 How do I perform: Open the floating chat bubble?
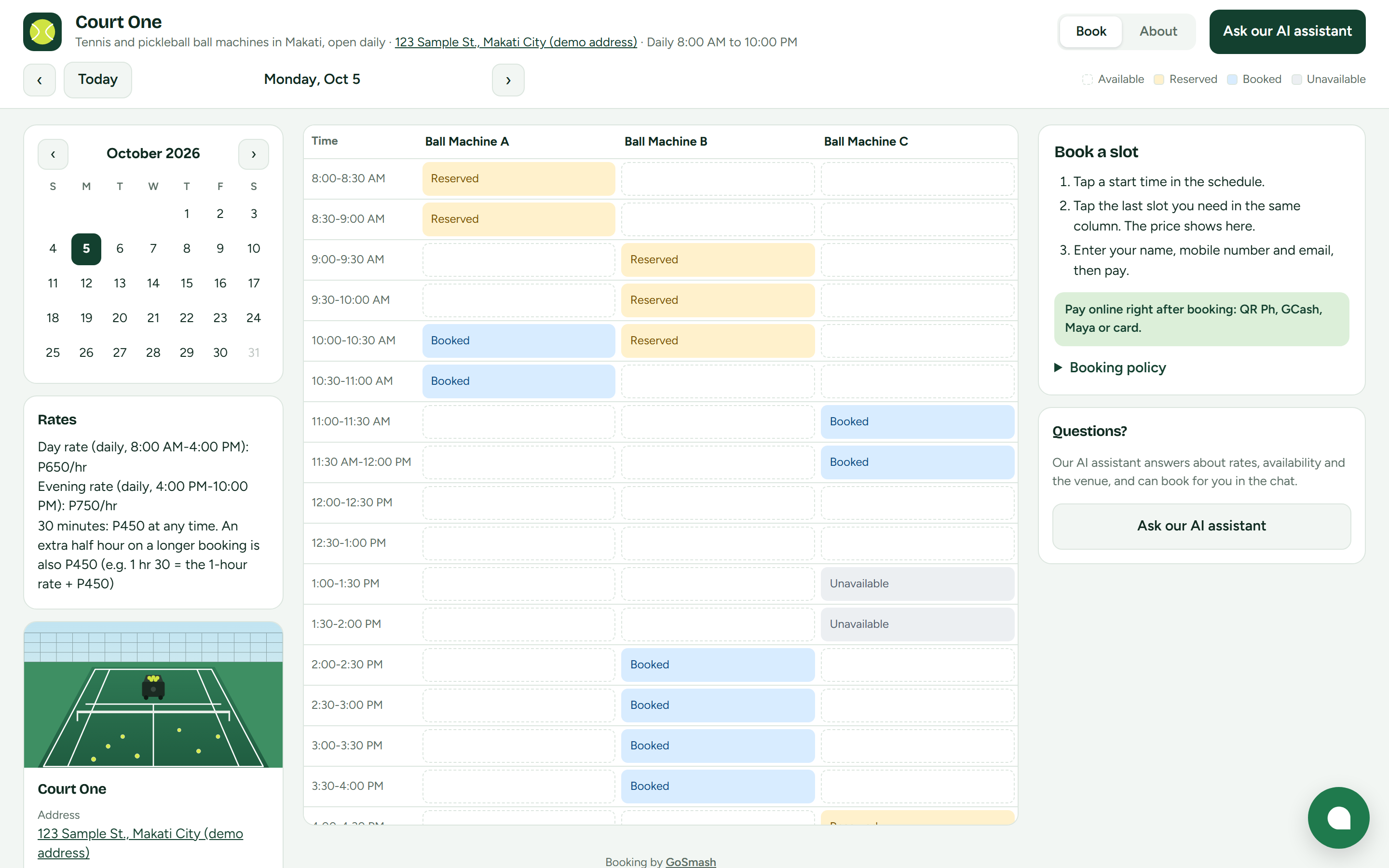pos(1338,817)
